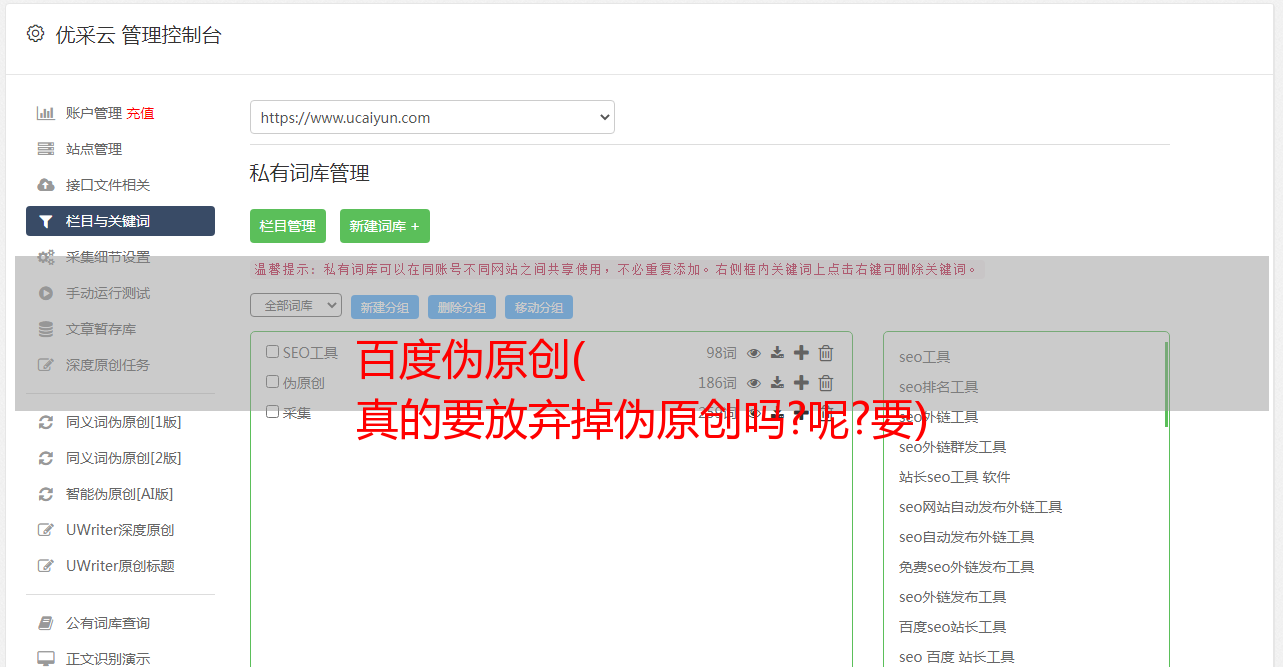1283x667 pixels.
Task: Click the red 充值 link
Action: point(140,113)
